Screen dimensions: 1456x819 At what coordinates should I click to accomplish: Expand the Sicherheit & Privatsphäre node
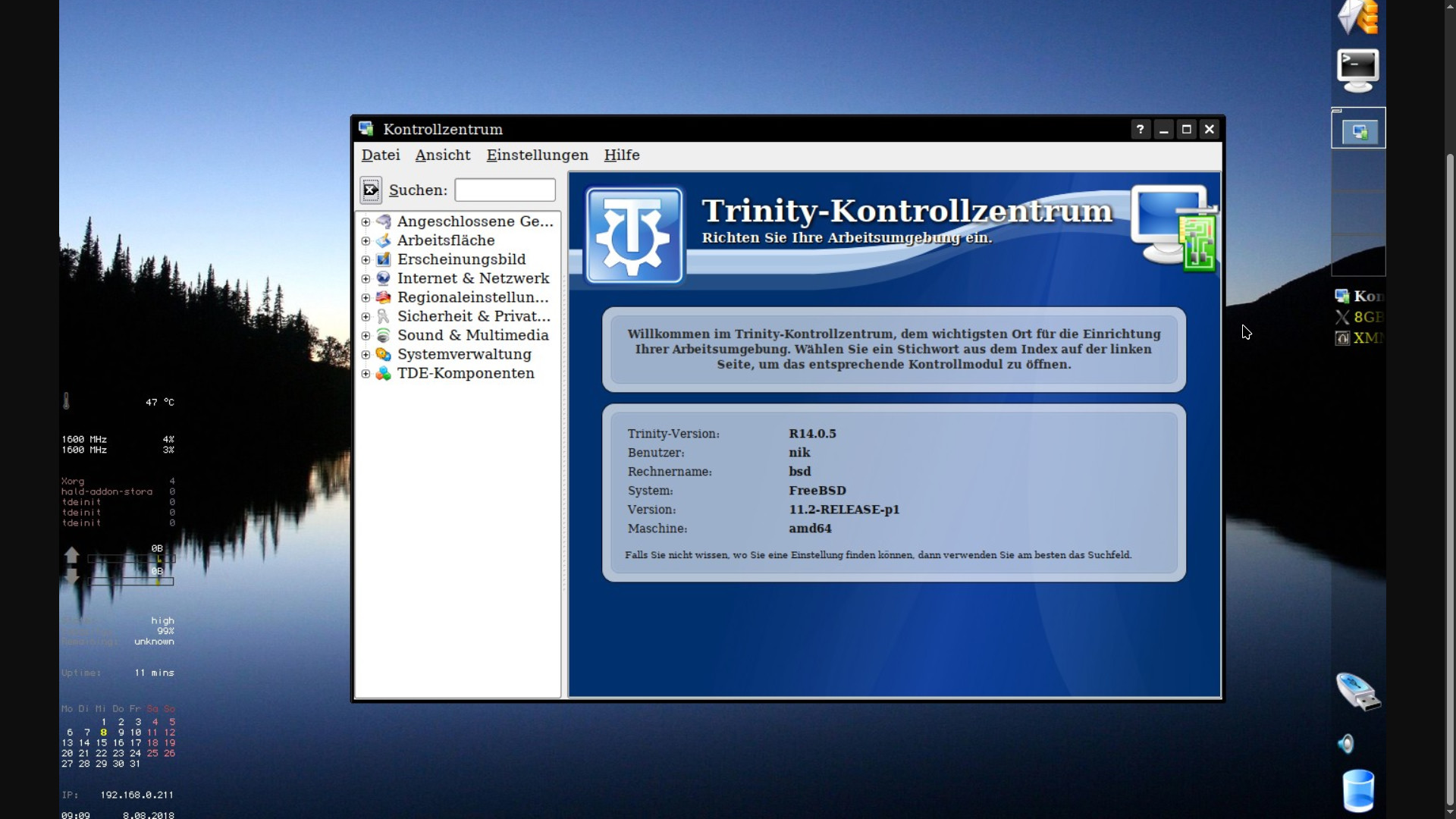366,316
